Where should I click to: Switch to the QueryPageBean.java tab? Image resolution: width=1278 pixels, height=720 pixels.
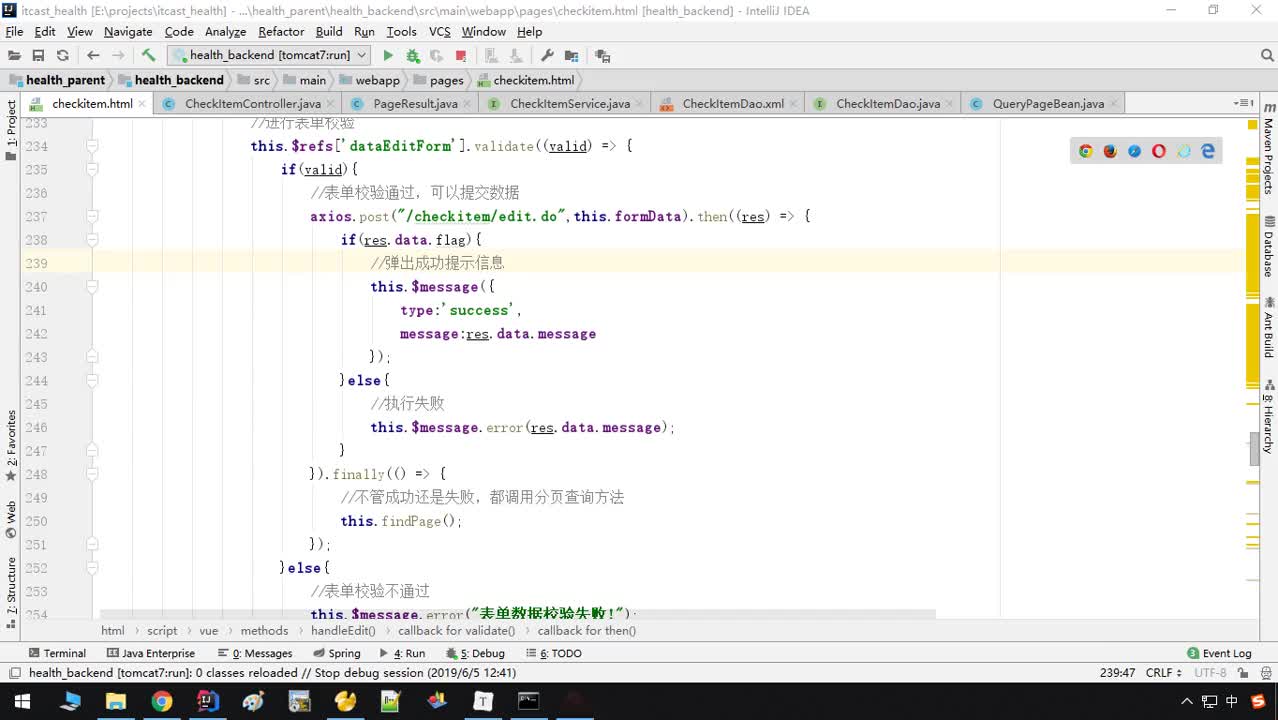click(1048, 104)
